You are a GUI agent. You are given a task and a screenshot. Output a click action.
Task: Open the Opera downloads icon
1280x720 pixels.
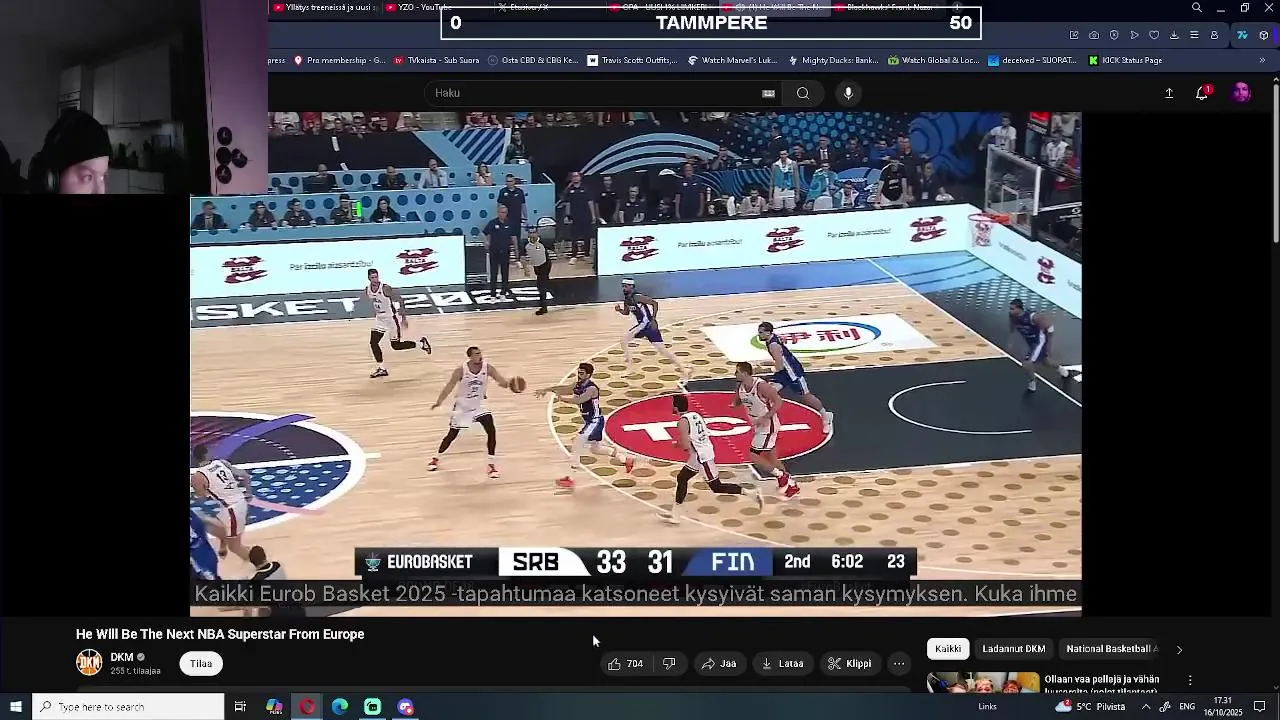pyautogui.click(x=1174, y=35)
